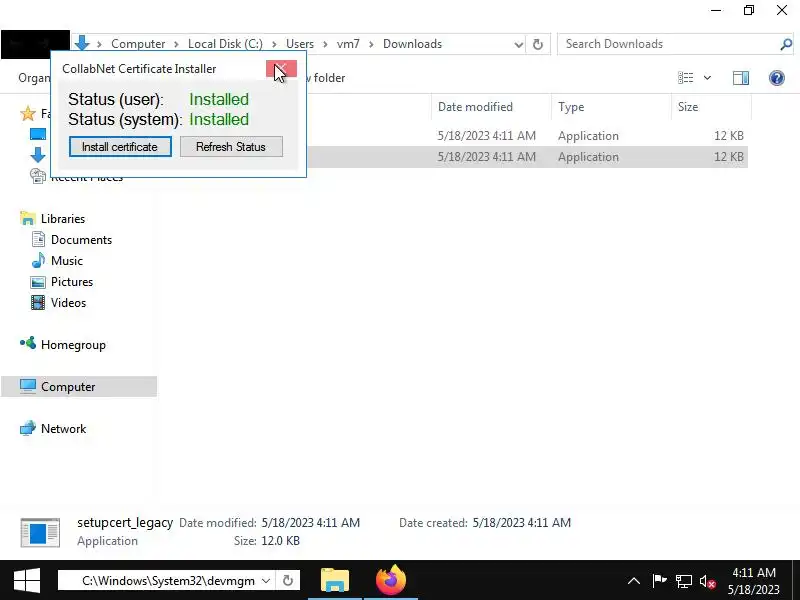The width and height of the screenshot is (800, 600).
Task: Open the chevron after the Users breadcrumb
Action: [x=325, y=44]
